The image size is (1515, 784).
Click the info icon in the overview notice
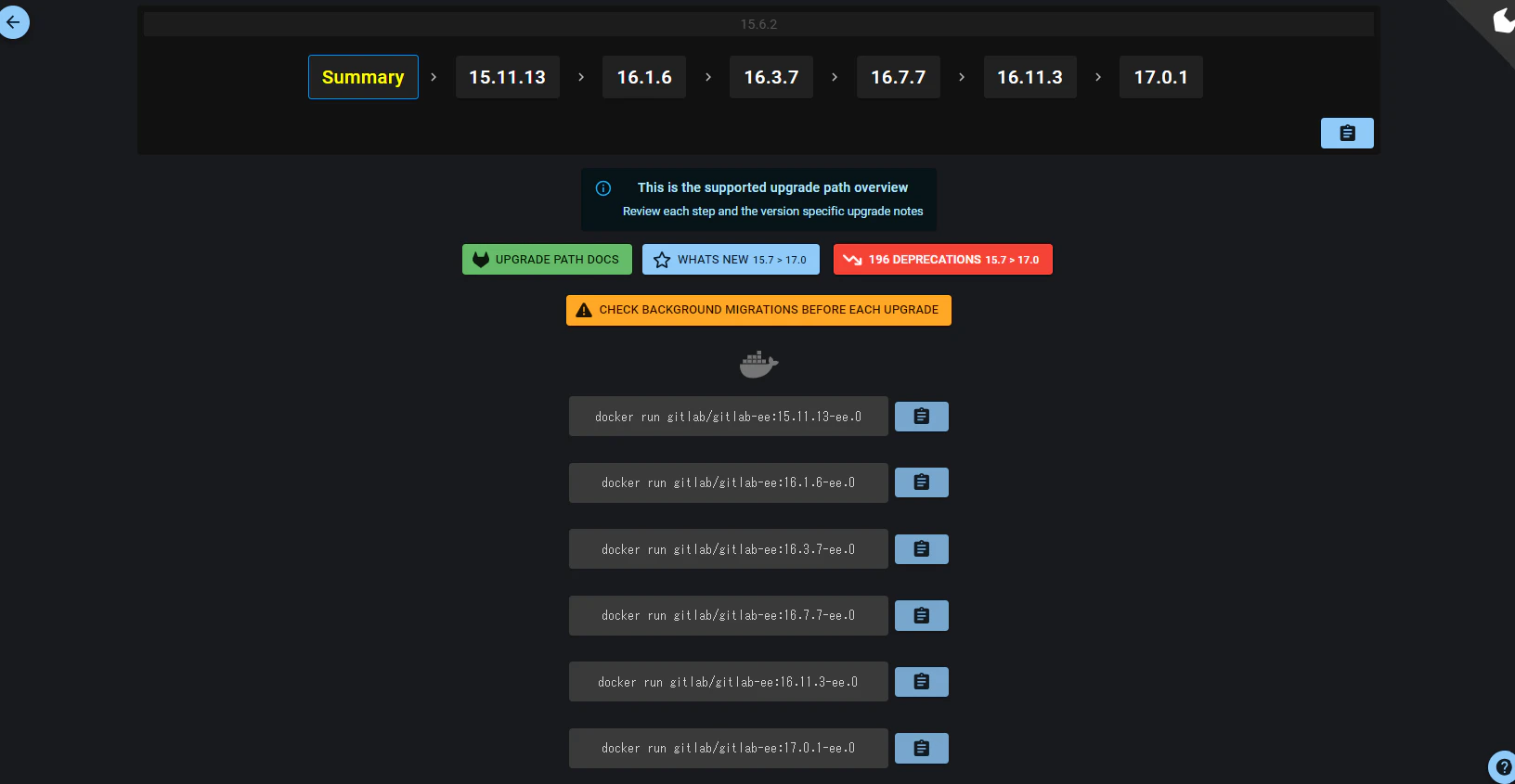pyautogui.click(x=603, y=188)
